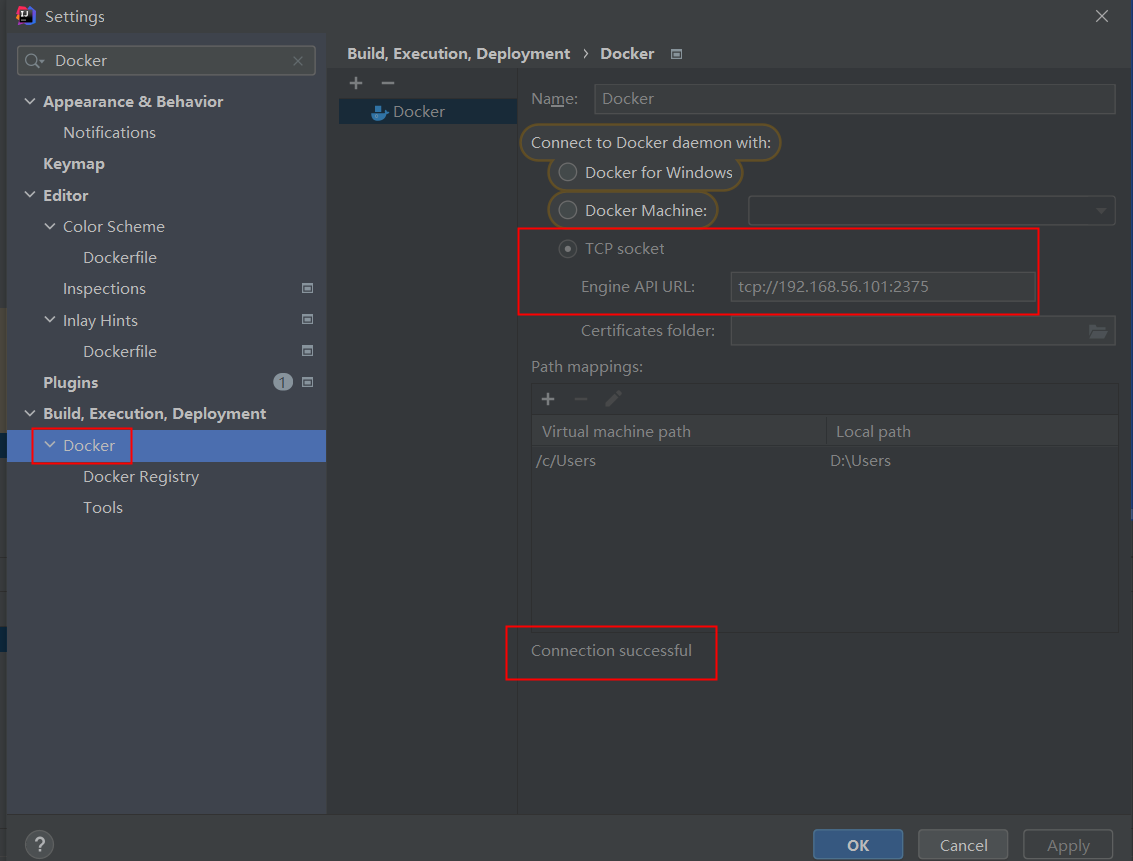Select the Docker for Windows radio button
This screenshot has width=1133, height=861.
click(x=568, y=172)
